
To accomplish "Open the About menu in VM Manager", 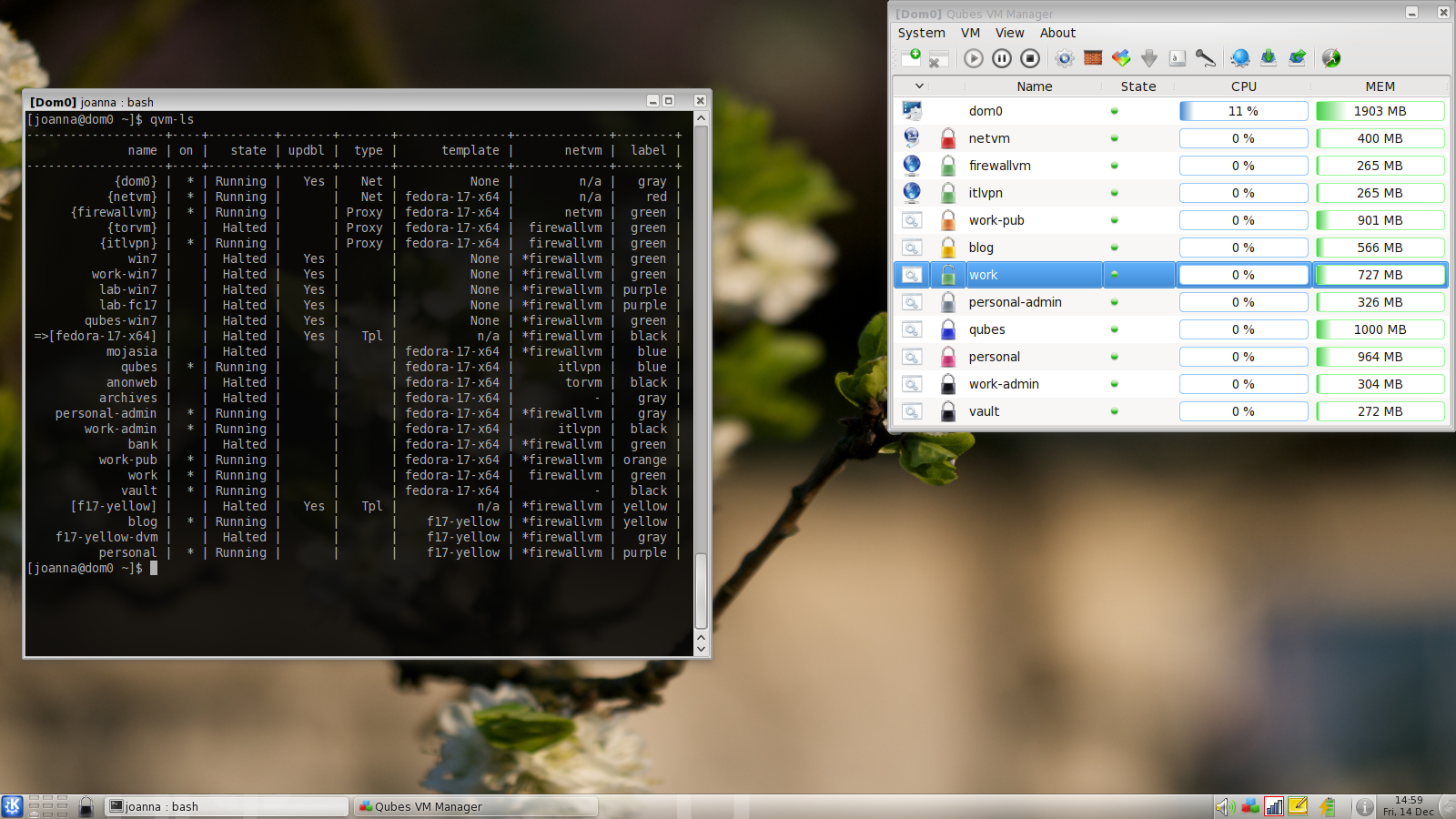I will (1057, 33).
